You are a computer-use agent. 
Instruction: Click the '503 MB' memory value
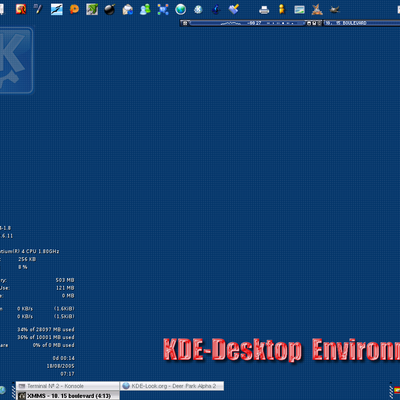tap(65, 280)
